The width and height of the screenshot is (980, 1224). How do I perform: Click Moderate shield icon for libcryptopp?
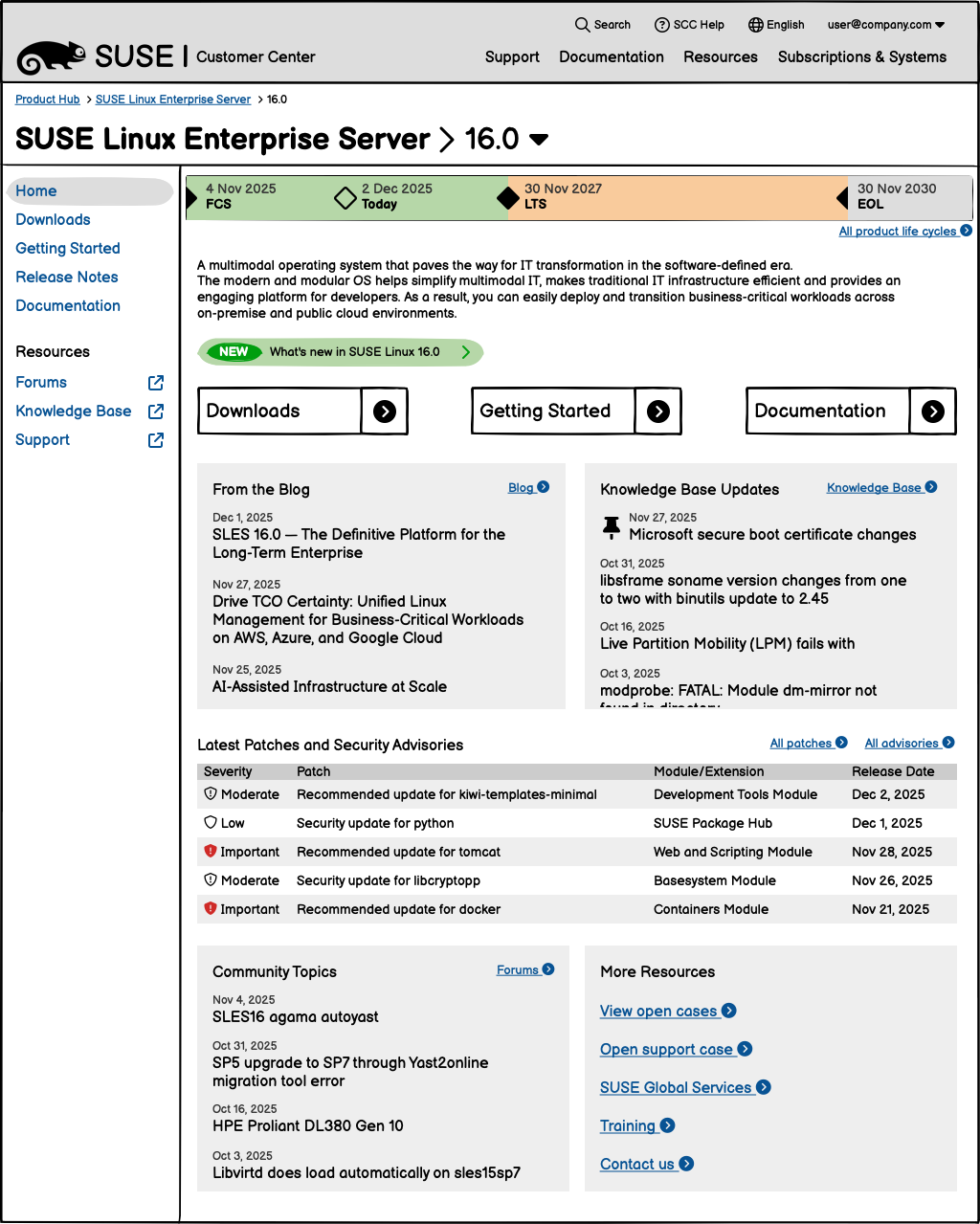(x=211, y=880)
